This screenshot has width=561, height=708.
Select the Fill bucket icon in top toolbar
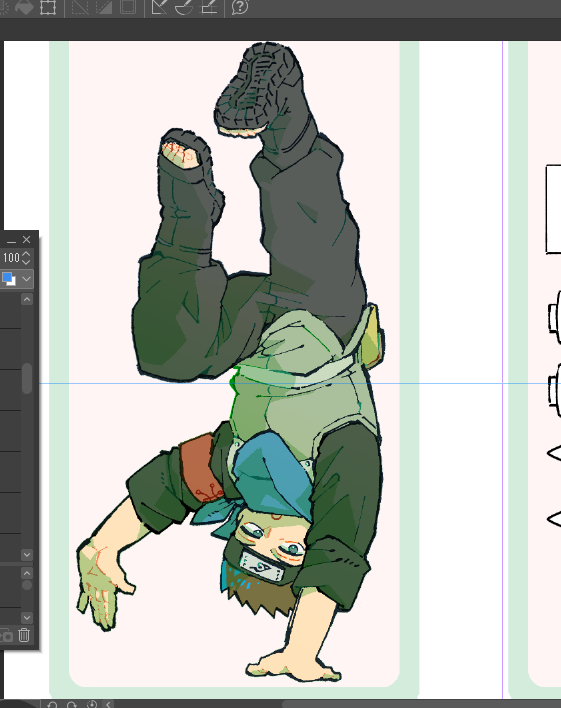pos(24,6)
